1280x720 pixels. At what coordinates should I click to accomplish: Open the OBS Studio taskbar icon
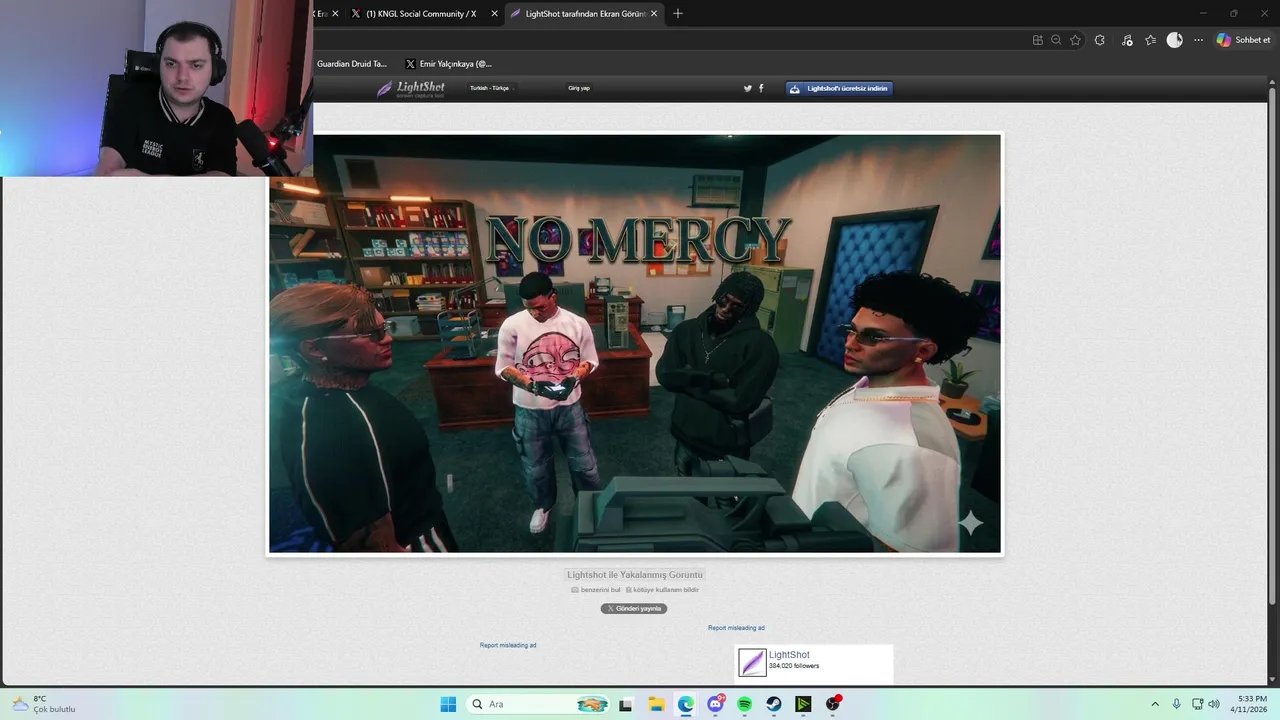tap(833, 704)
